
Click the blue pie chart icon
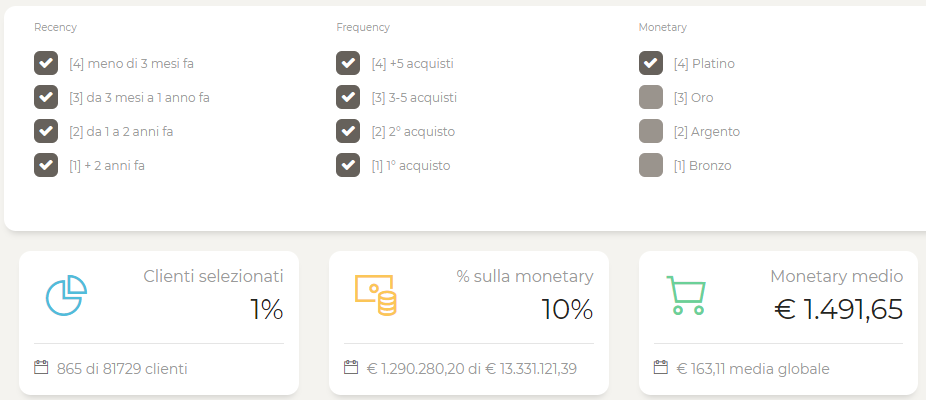(x=66, y=295)
